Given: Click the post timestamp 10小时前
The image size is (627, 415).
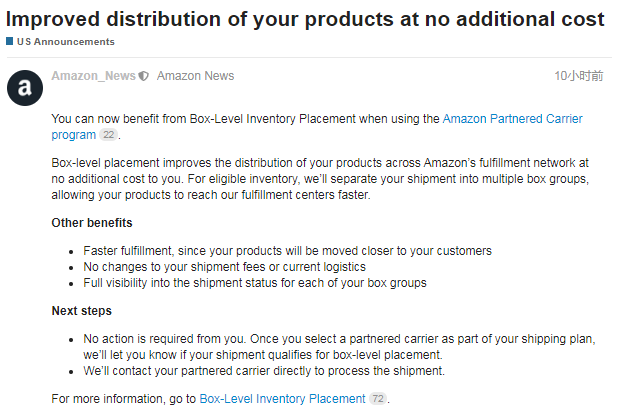Looking at the screenshot, I should [578, 76].
